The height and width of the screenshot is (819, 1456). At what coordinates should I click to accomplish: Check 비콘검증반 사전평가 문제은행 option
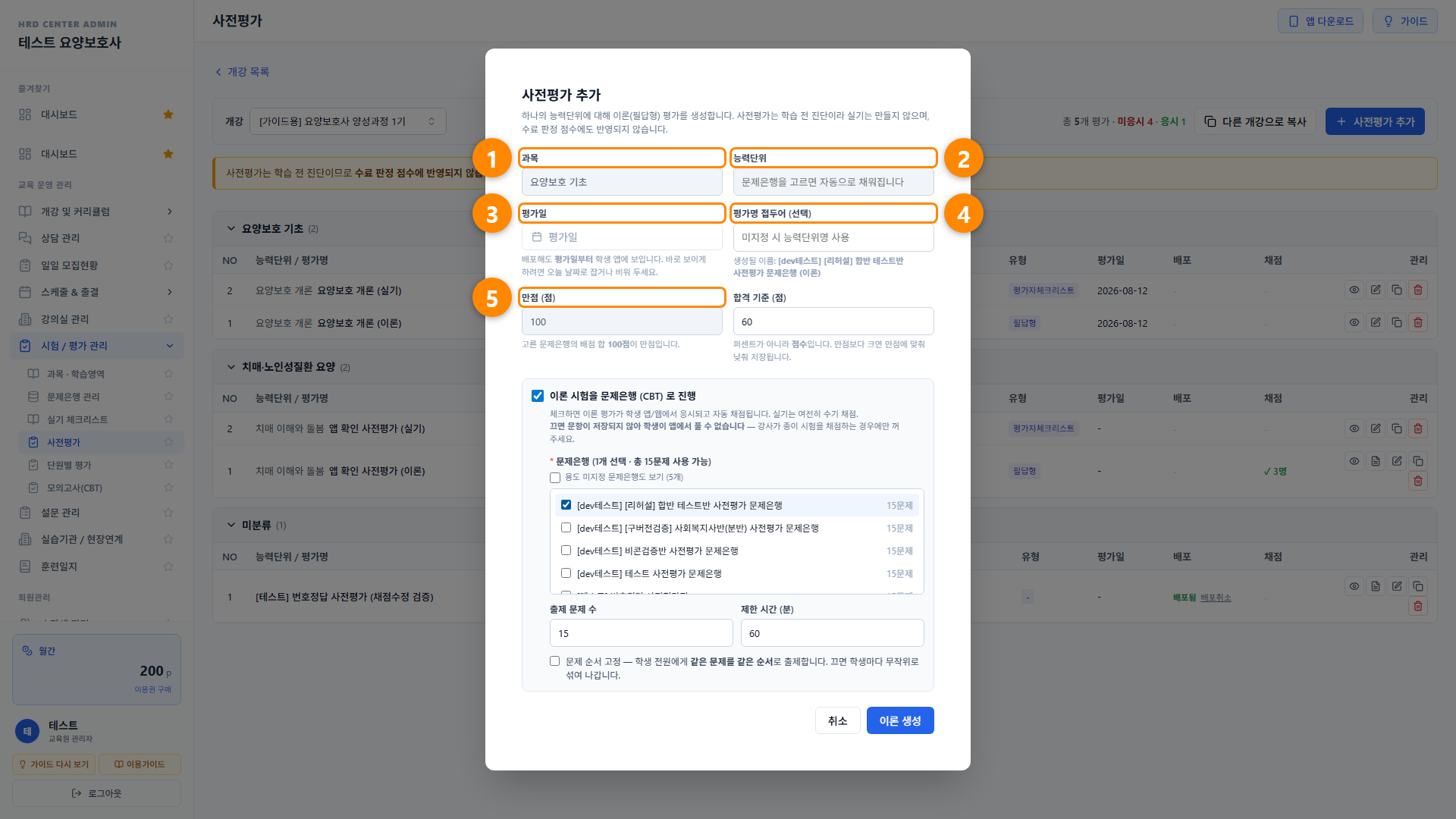coord(566,551)
